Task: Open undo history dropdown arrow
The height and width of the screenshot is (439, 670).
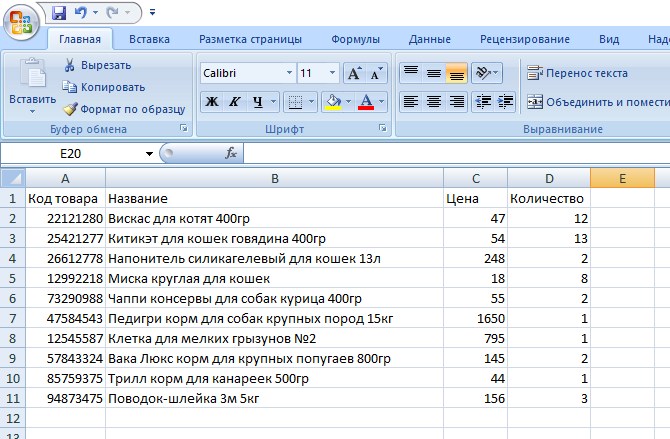Action: pyautogui.click(x=95, y=13)
